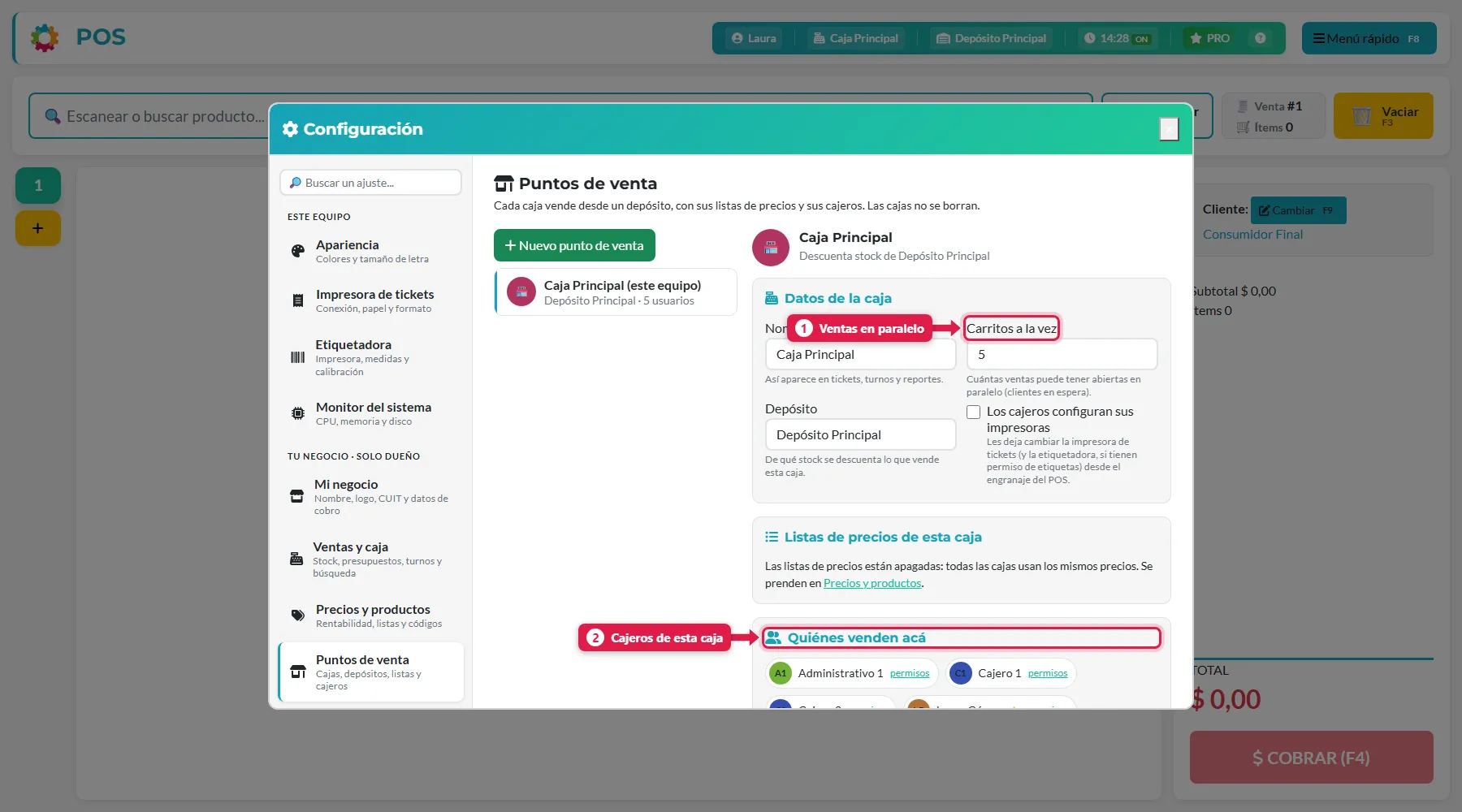Click Caja Principal chip in top bar
Viewport: 1462px width, 812px height.
(856, 38)
